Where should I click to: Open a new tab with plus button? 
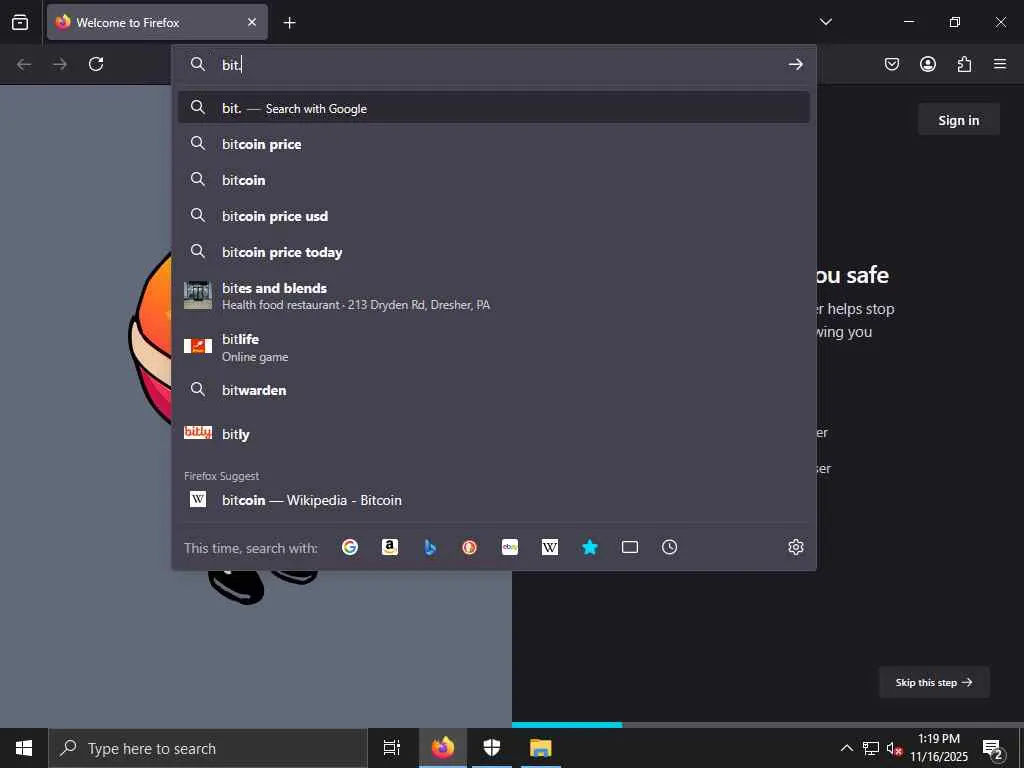pos(289,23)
